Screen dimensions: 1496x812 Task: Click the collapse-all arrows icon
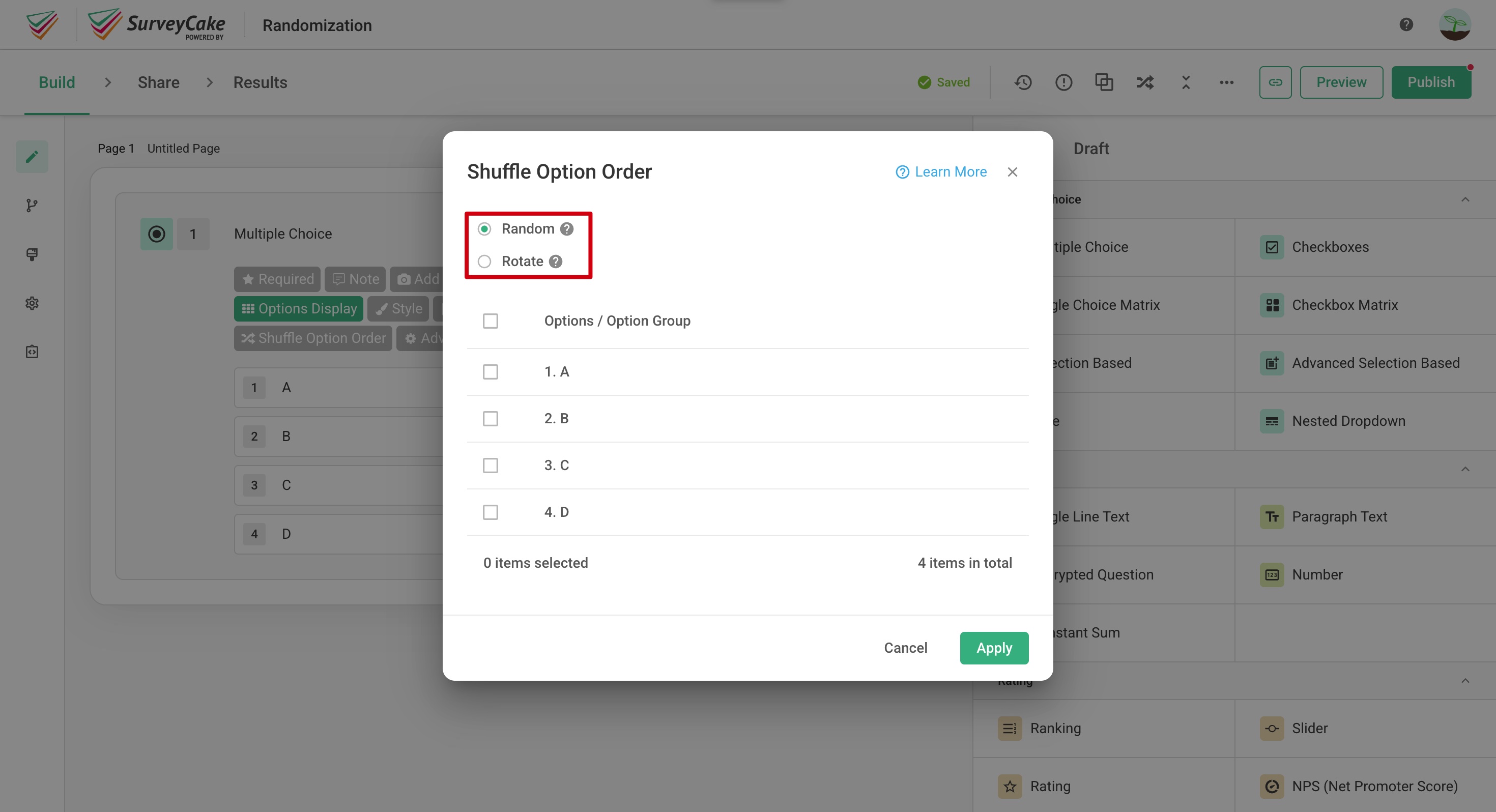tap(1185, 82)
